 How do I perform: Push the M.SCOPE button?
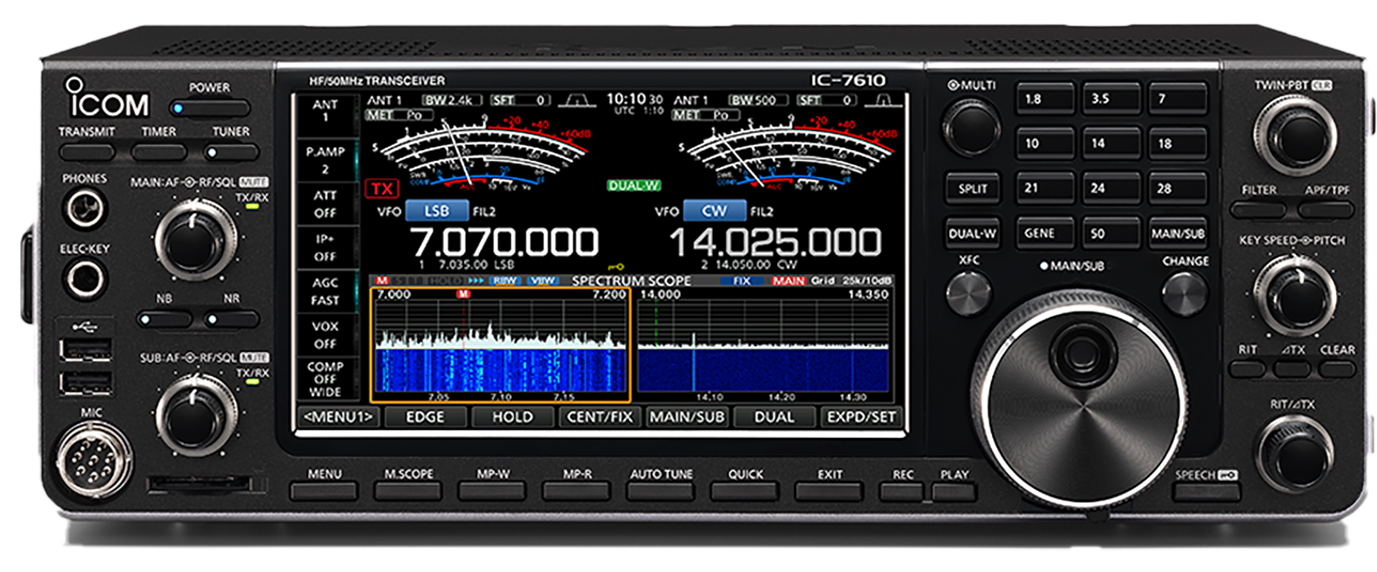coord(408,491)
